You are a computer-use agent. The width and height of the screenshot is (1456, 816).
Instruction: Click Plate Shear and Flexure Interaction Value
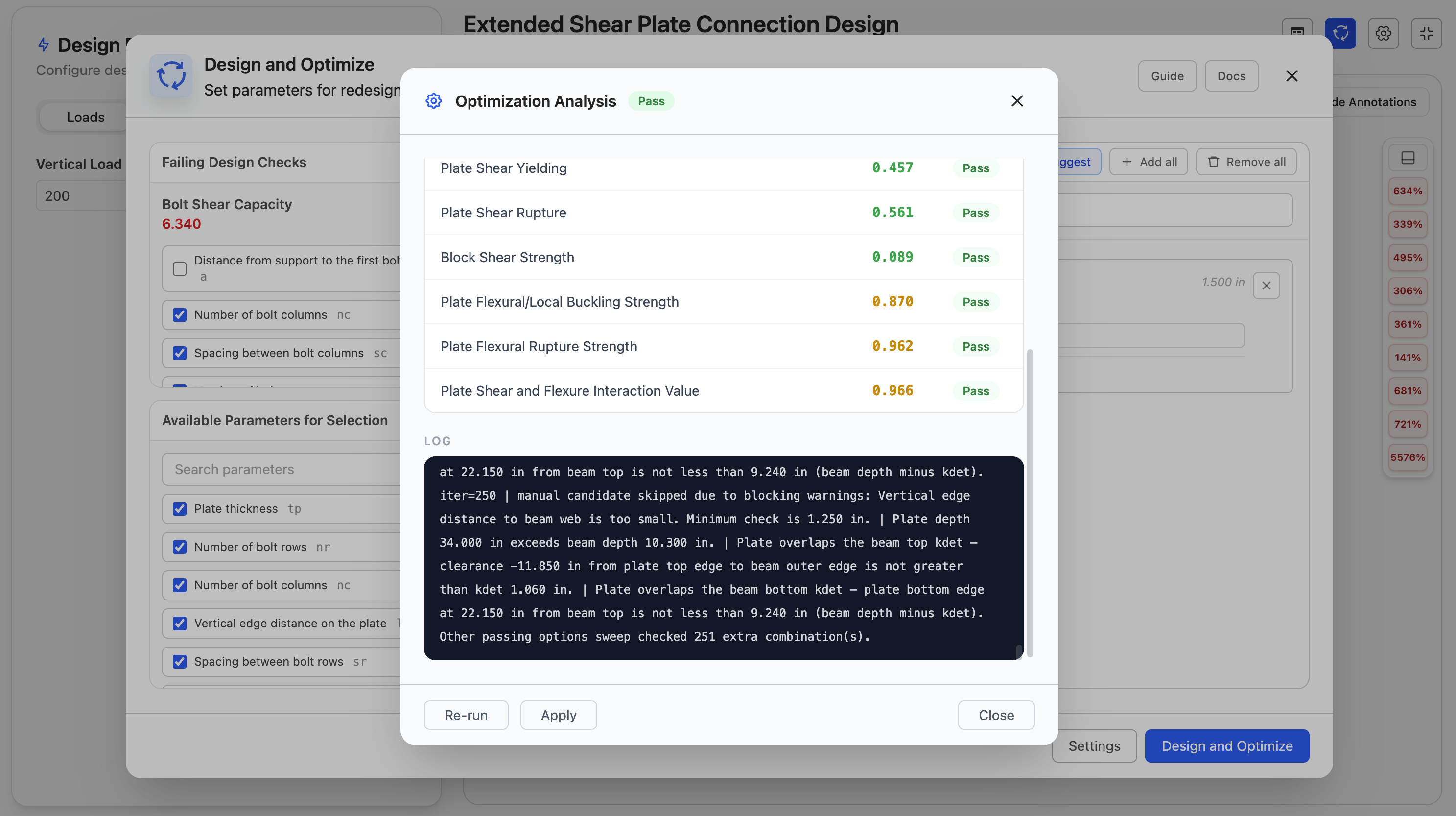pyautogui.click(x=724, y=391)
